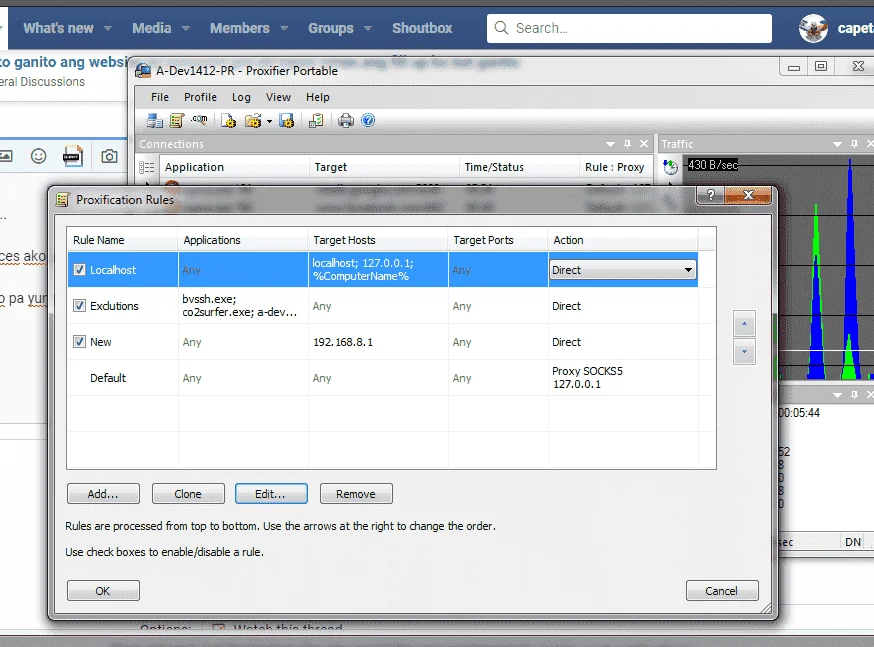Open Name Resolution (.com) toolbar icon
874x647 pixels.
[x=199, y=119]
